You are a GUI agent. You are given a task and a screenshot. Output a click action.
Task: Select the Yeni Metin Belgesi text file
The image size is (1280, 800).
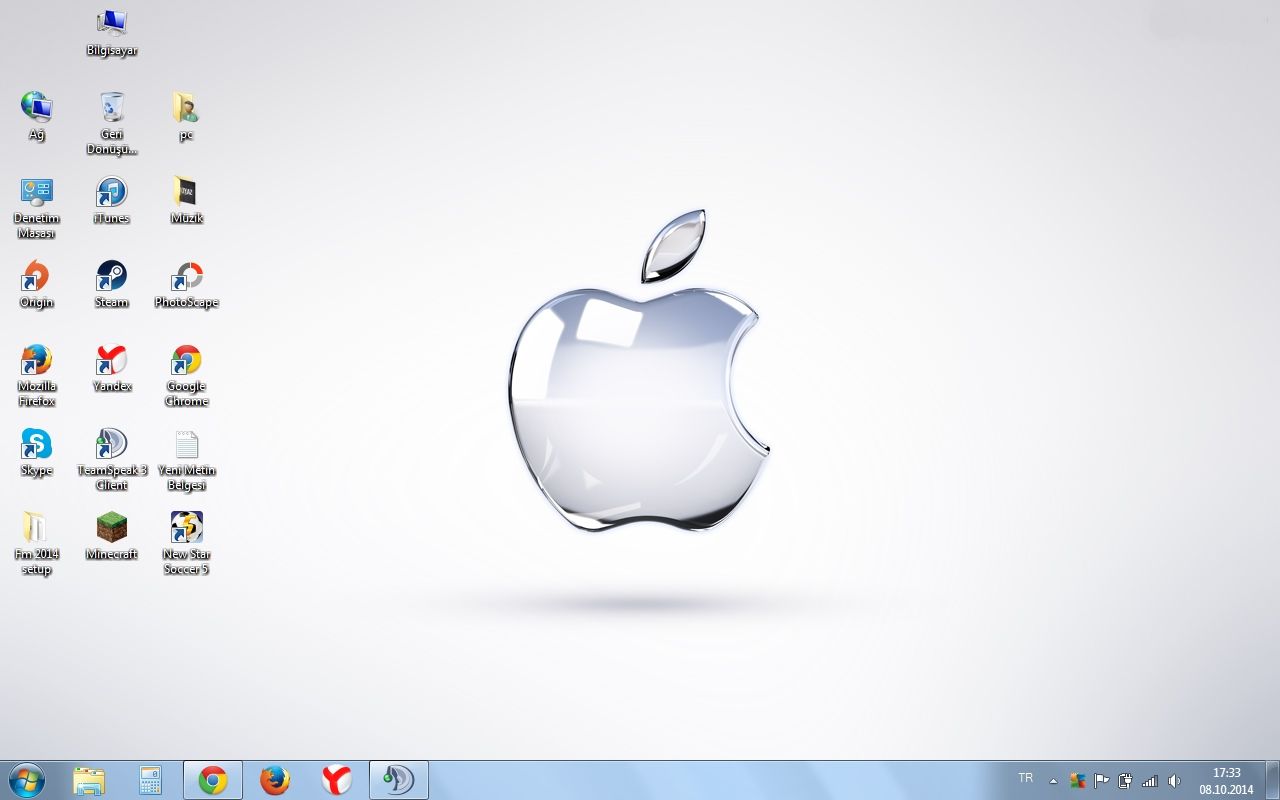point(186,460)
